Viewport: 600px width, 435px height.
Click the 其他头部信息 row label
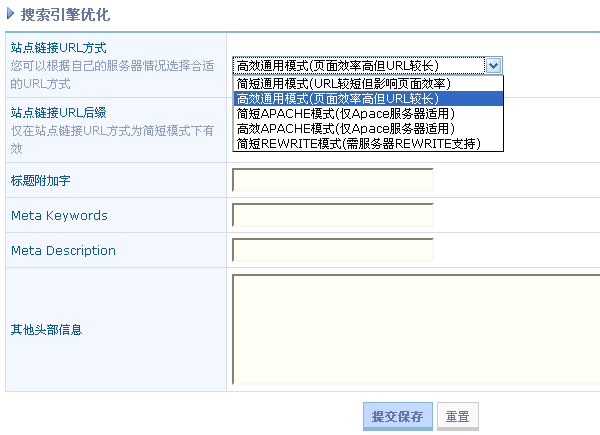(x=46, y=330)
